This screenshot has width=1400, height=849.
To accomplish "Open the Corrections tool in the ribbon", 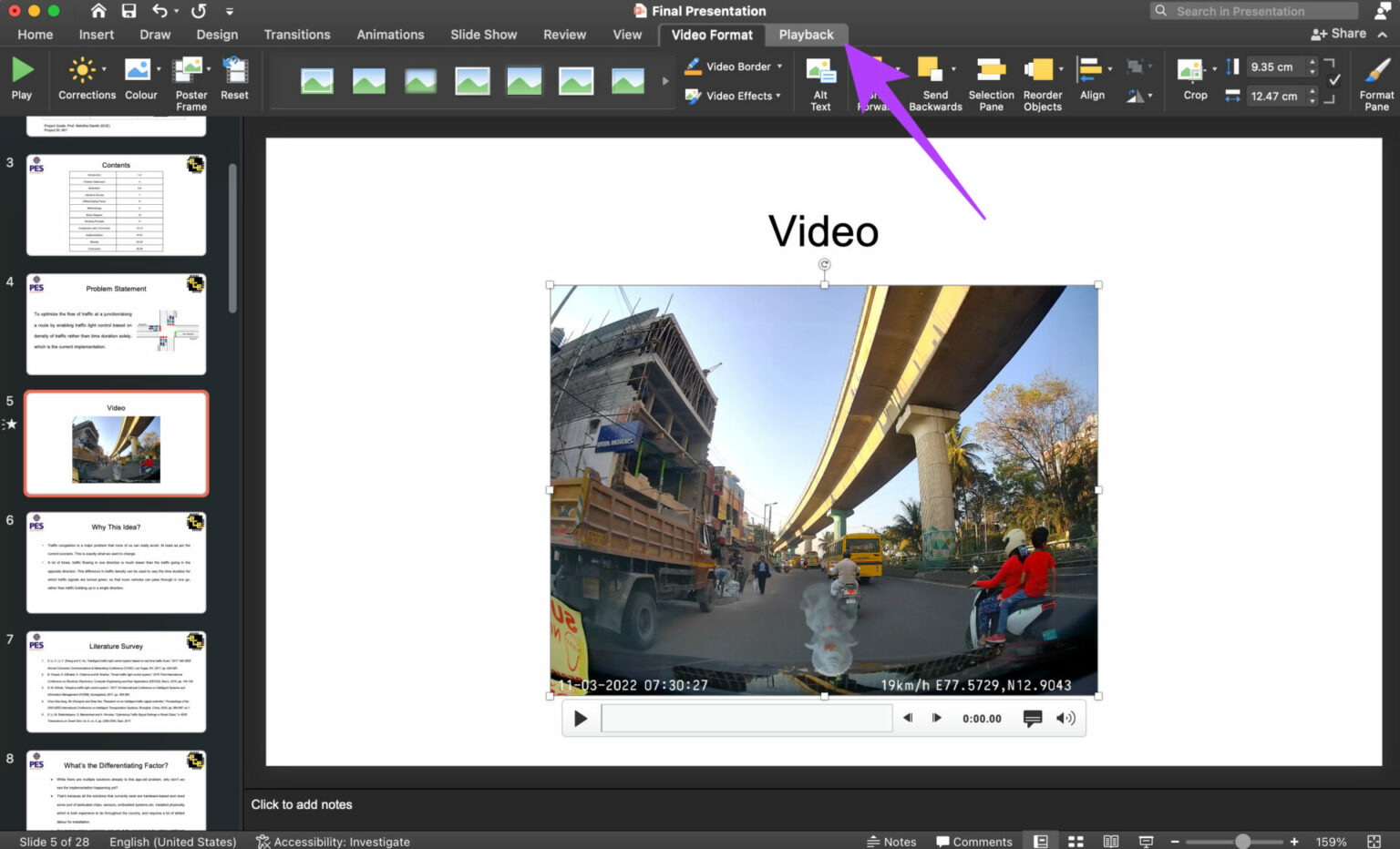I will [x=86, y=80].
